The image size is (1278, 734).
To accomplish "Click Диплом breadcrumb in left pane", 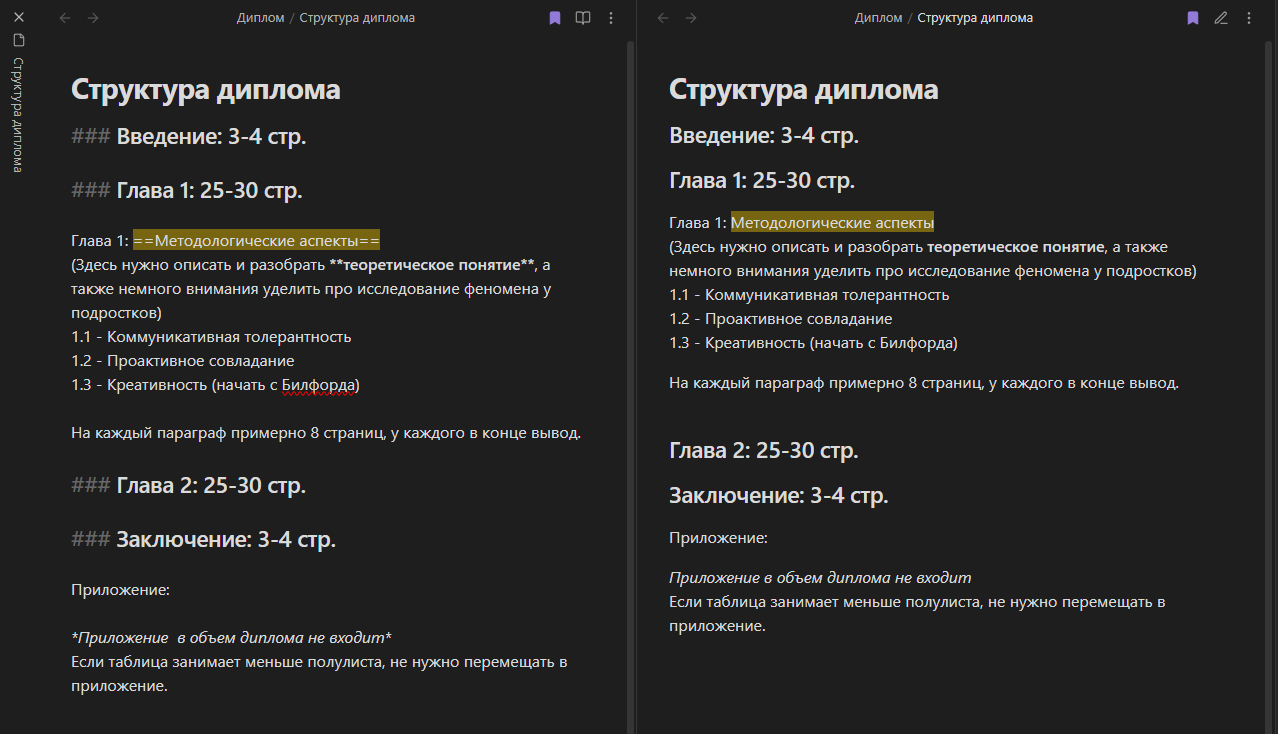I will [x=260, y=18].
